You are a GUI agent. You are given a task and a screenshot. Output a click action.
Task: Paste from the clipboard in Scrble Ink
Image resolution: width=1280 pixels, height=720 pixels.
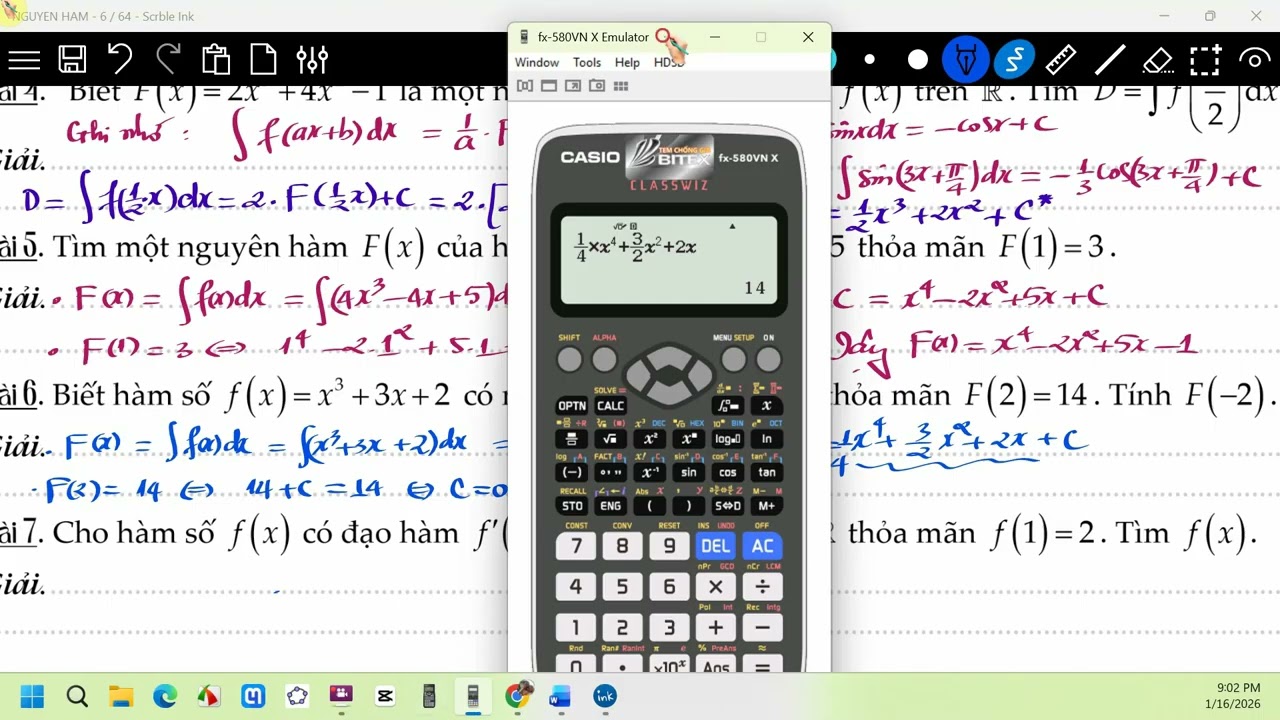(x=216, y=60)
